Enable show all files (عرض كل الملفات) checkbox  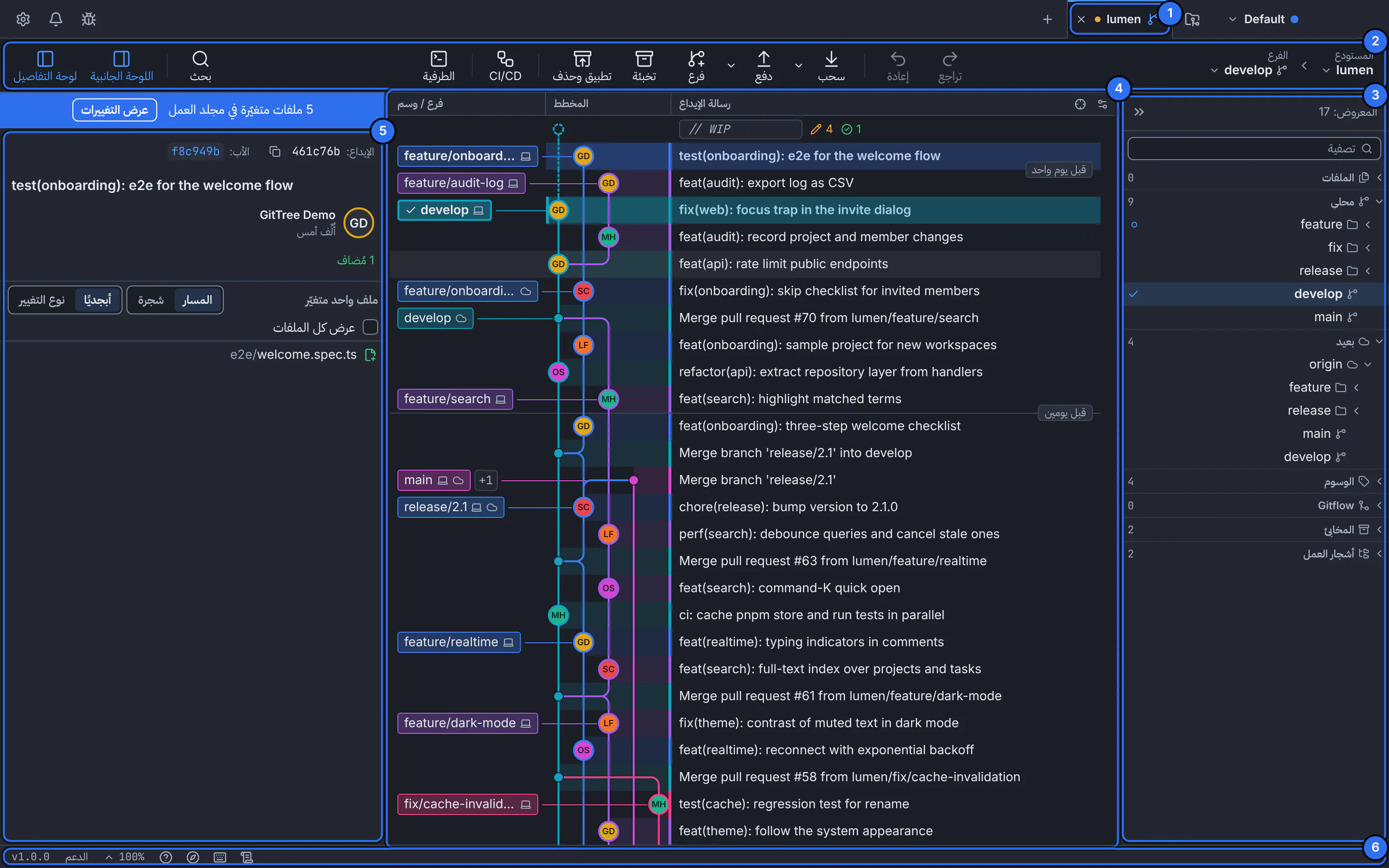[371, 327]
